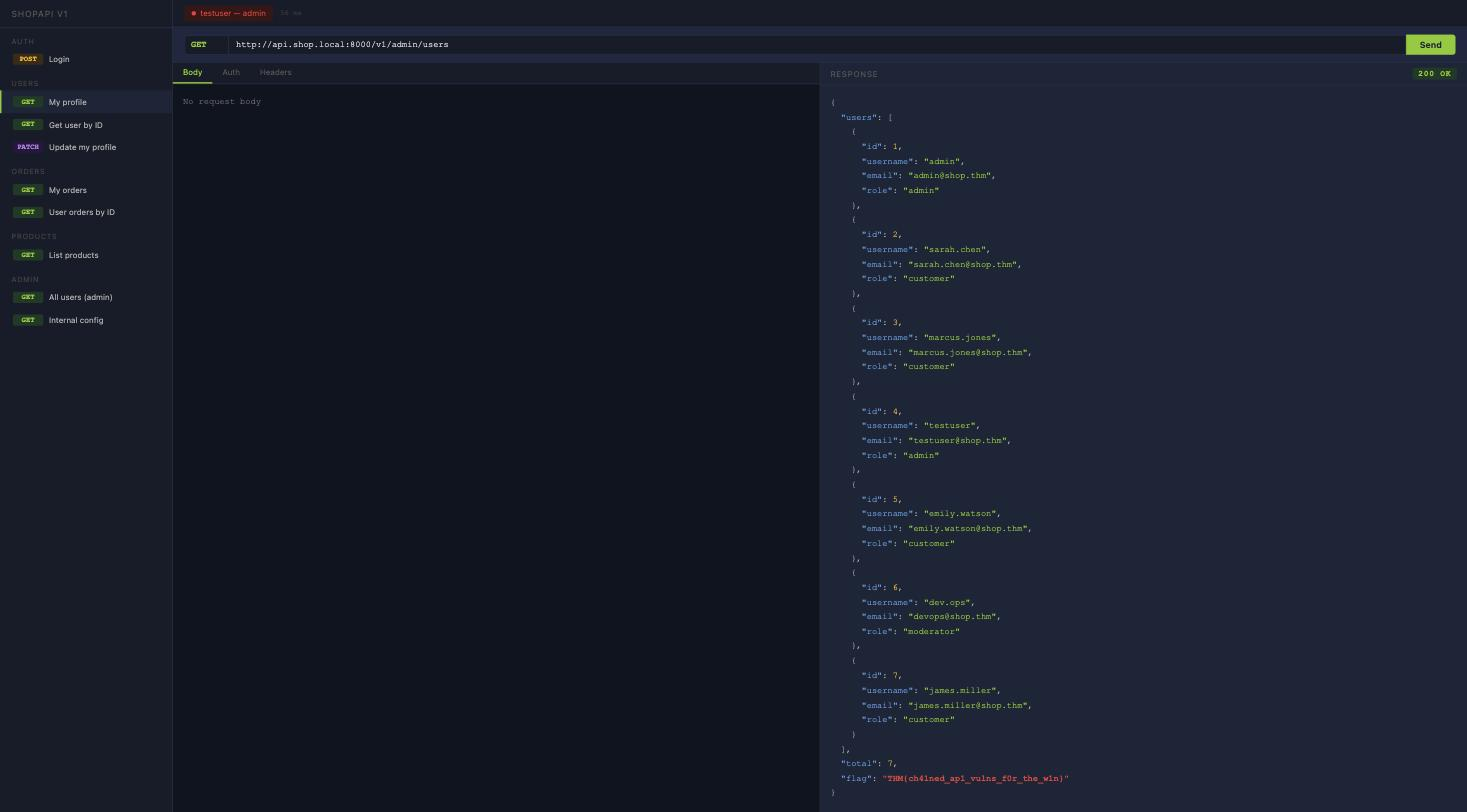Image resolution: width=1467 pixels, height=812 pixels.
Task: Click the james.miller@shop.thm email value
Action: (969, 705)
